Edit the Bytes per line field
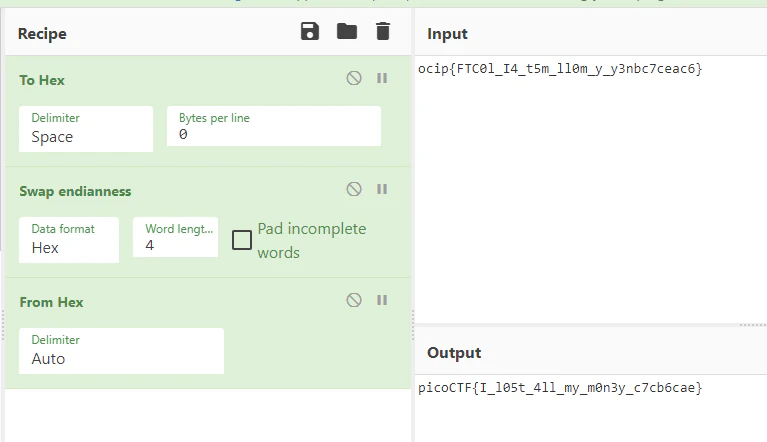The width and height of the screenshot is (767, 442). pos(274,126)
